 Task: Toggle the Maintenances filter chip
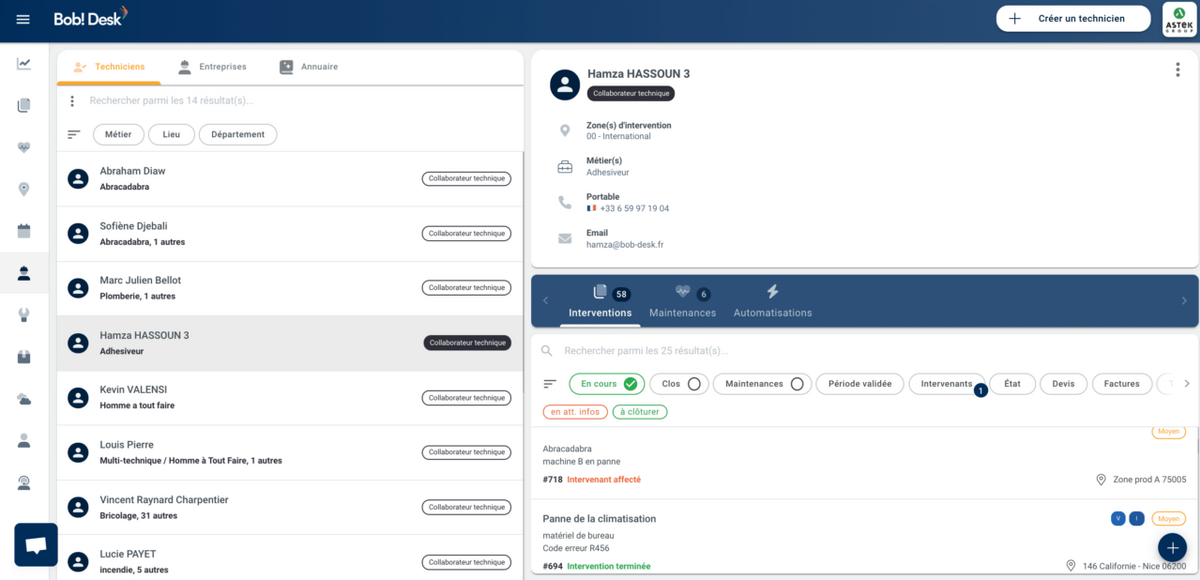pos(764,384)
